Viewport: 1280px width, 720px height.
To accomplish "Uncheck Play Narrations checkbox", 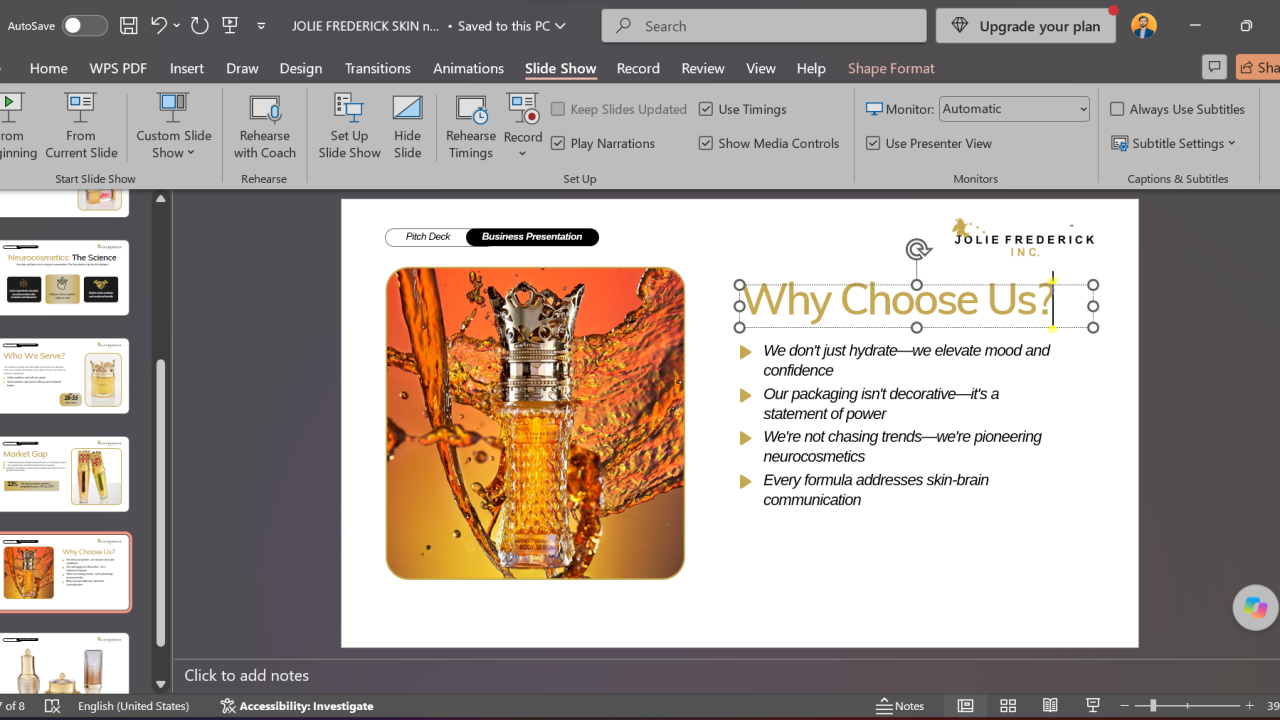I will (558, 143).
